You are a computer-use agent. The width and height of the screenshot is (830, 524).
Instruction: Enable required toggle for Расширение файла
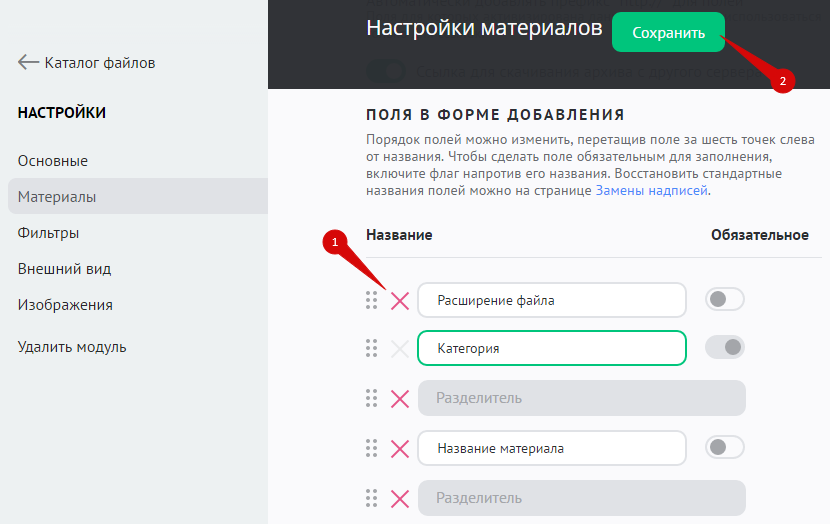pos(725,300)
